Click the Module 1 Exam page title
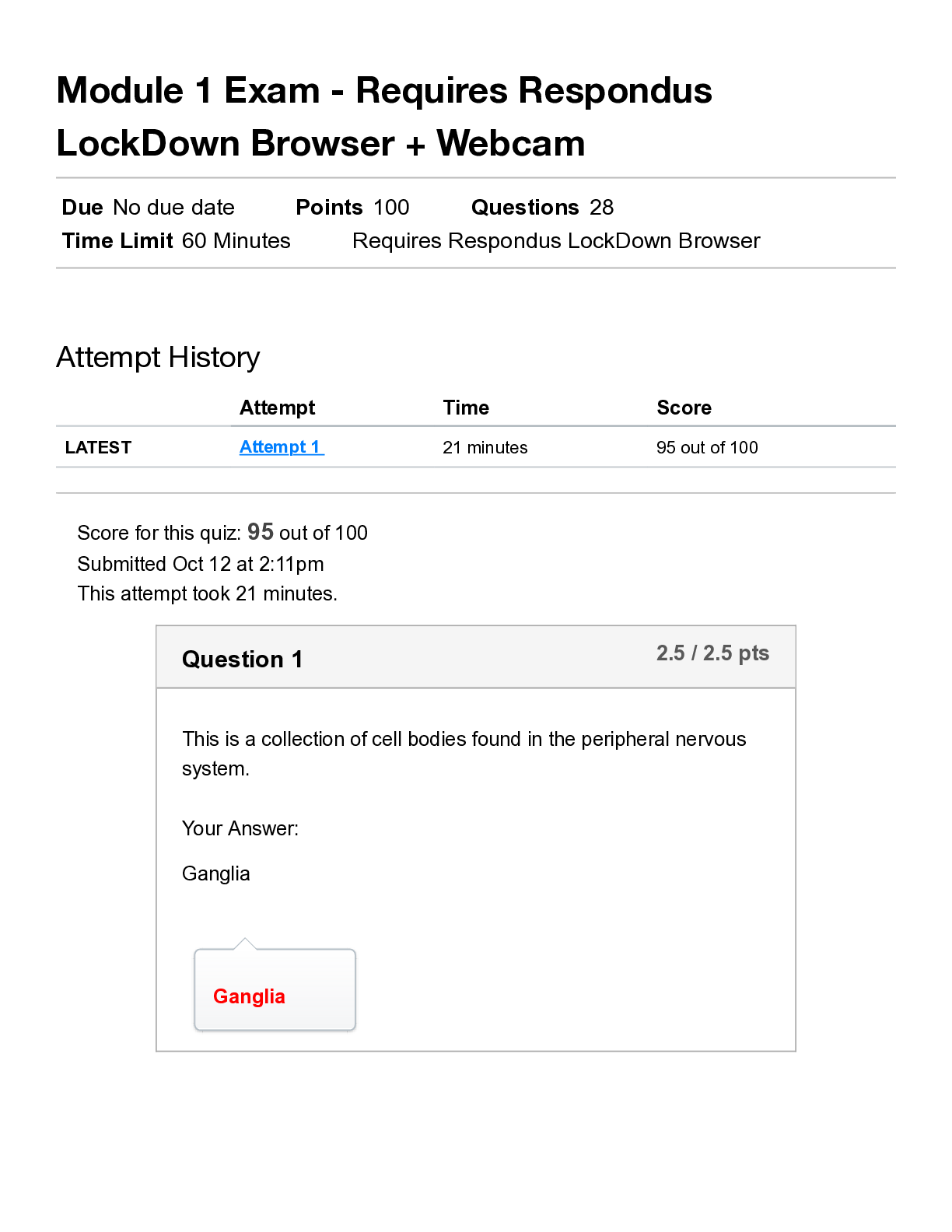Viewport: 952px width, 1232px height. click(x=384, y=117)
